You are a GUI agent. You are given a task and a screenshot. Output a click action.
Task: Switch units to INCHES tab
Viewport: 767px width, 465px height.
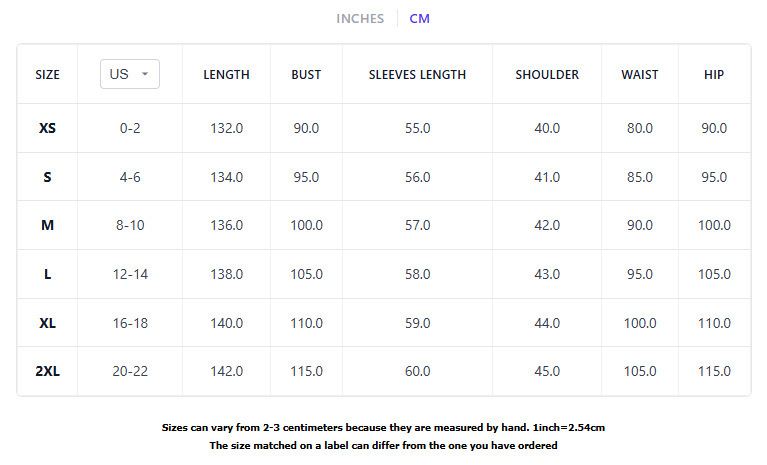pyautogui.click(x=360, y=19)
